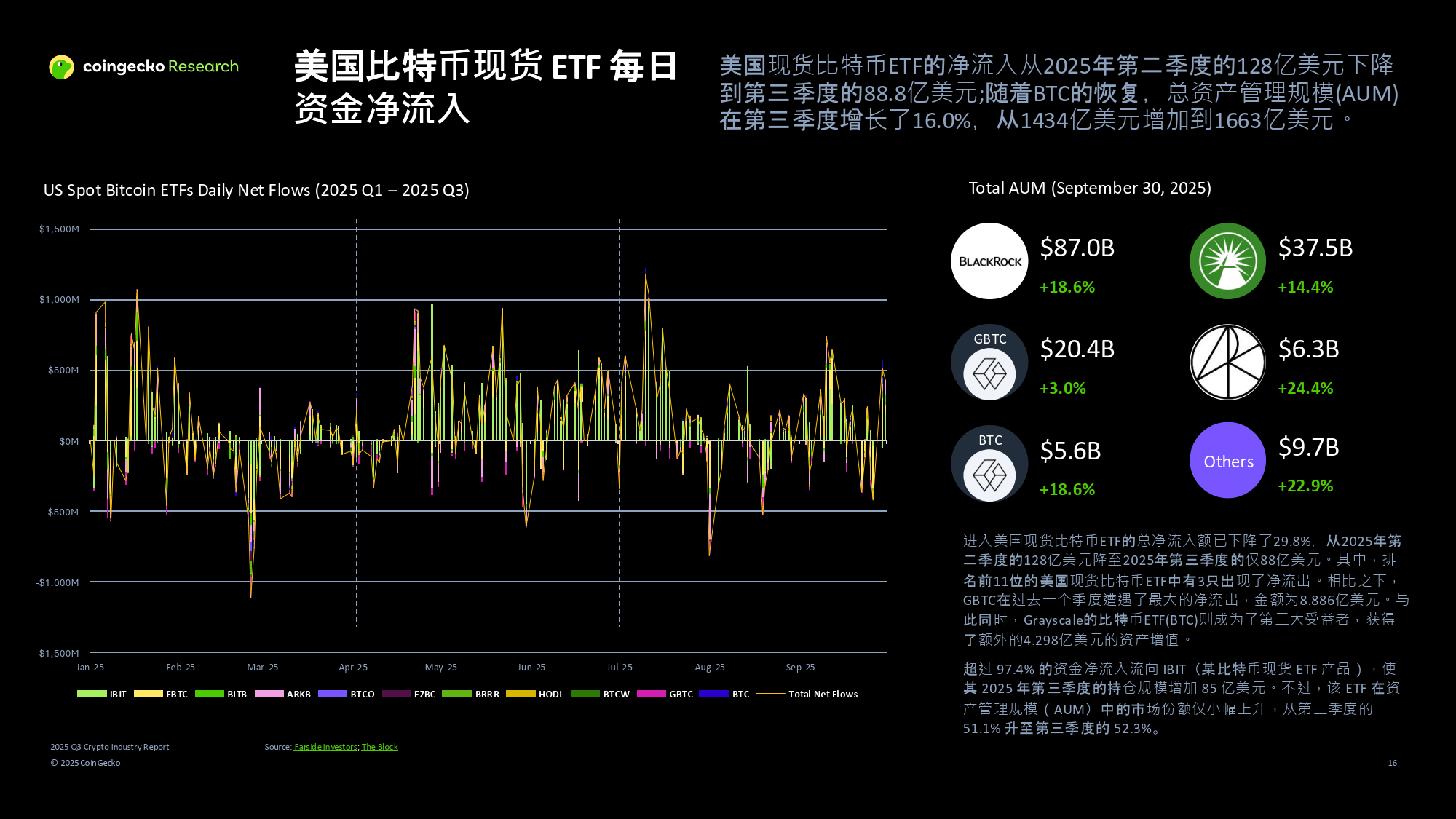
Task: Click the chart title US Spot Bitcoin ETFs
Action: (256, 191)
